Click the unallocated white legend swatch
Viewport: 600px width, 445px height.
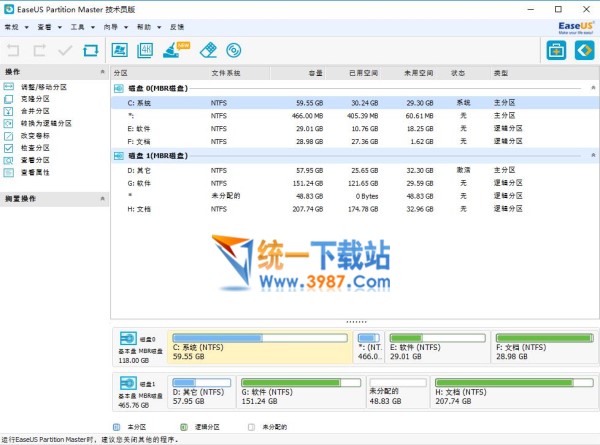pos(251,427)
